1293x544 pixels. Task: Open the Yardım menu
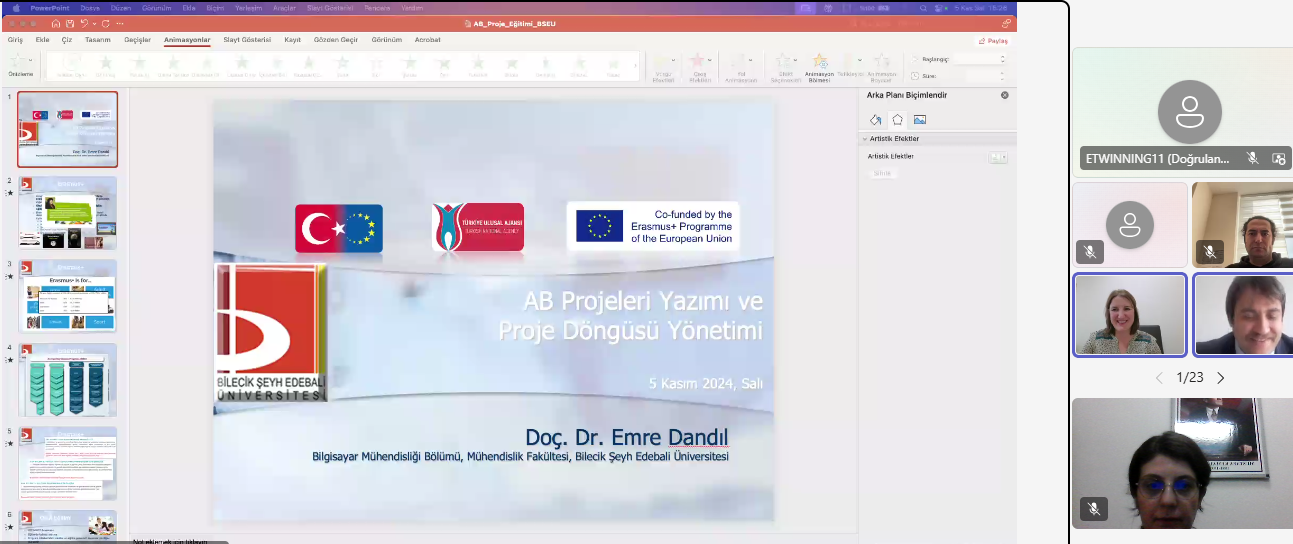(x=412, y=8)
